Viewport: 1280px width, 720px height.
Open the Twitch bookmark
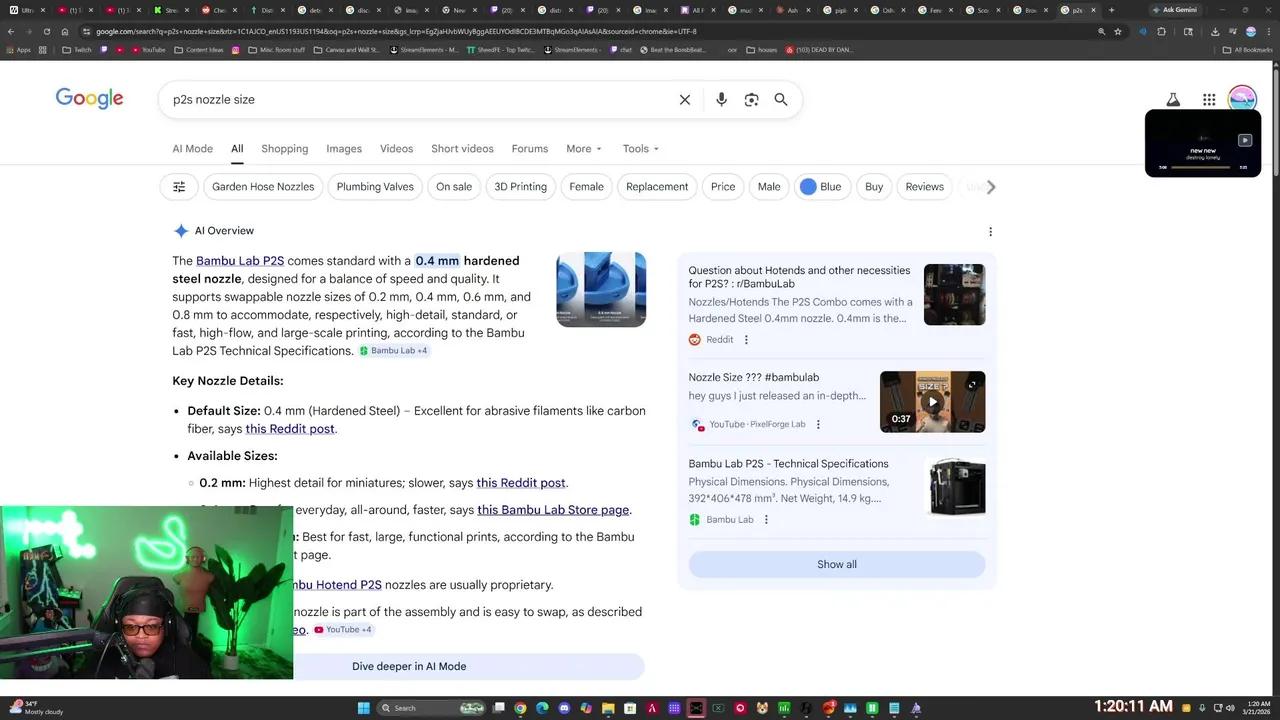pos(76,50)
